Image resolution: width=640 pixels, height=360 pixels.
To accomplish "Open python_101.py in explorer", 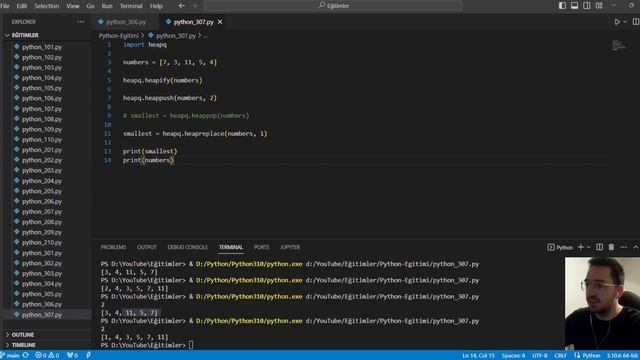I will 42,47.
